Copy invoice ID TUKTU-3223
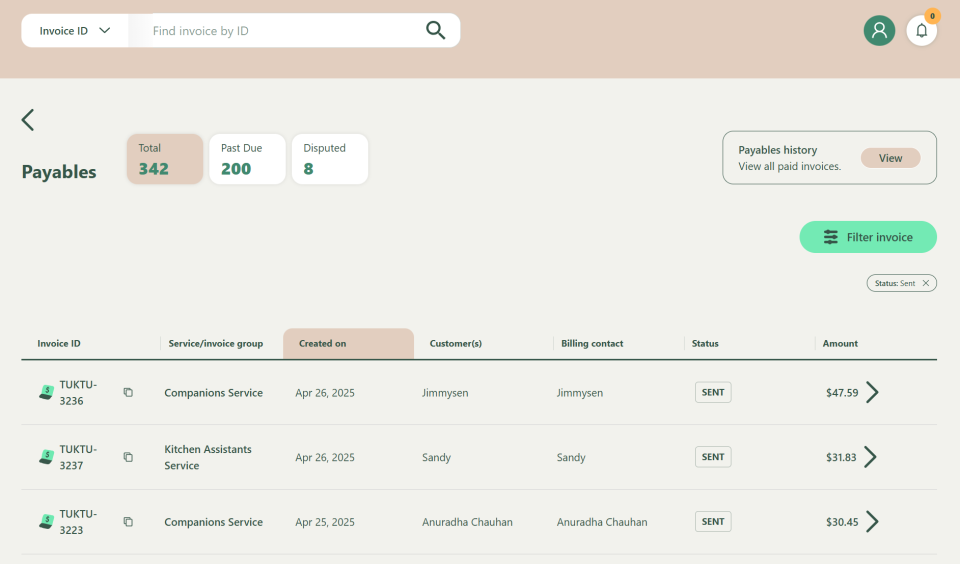Image resolution: width=960 pixels, height=564 pixels. (128, 522)
